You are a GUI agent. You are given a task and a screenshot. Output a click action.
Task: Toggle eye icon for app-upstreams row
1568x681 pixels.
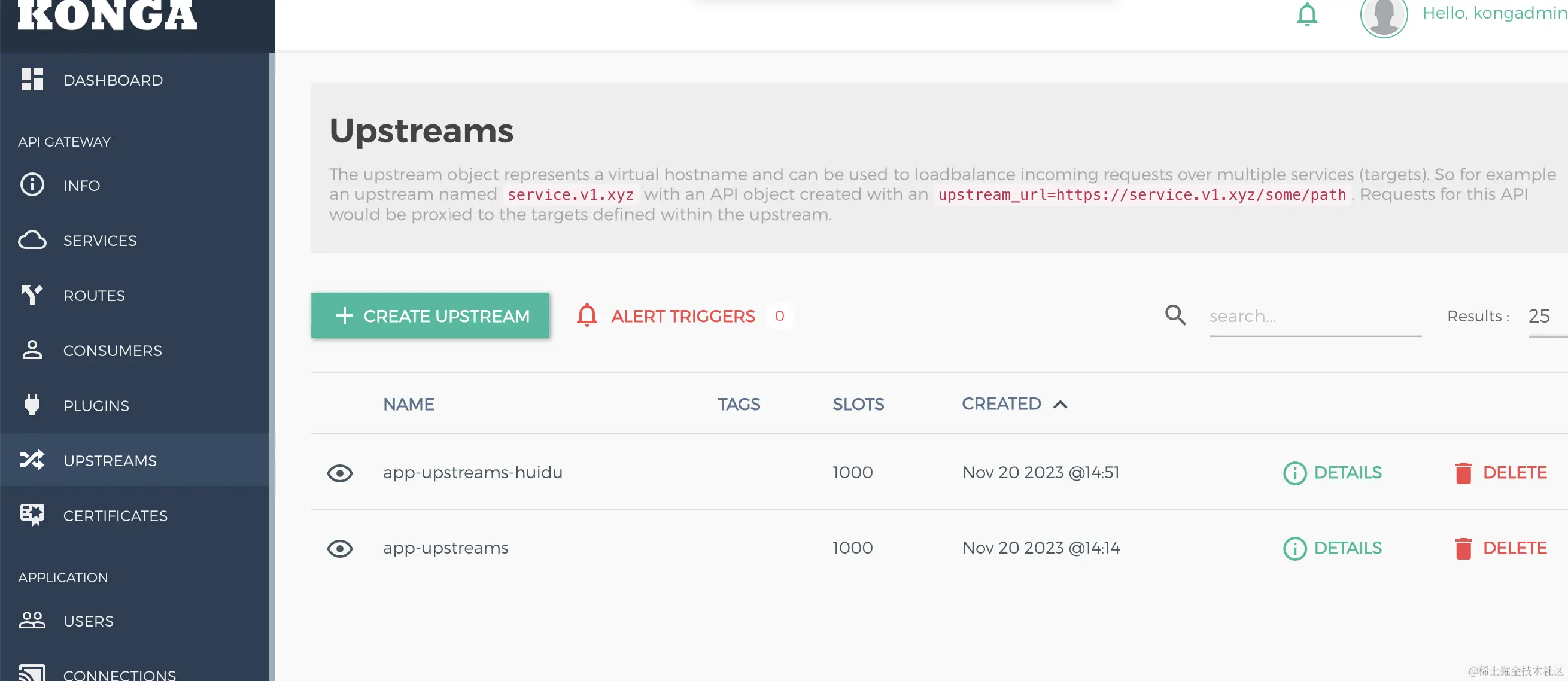click(x=340, y=548)
